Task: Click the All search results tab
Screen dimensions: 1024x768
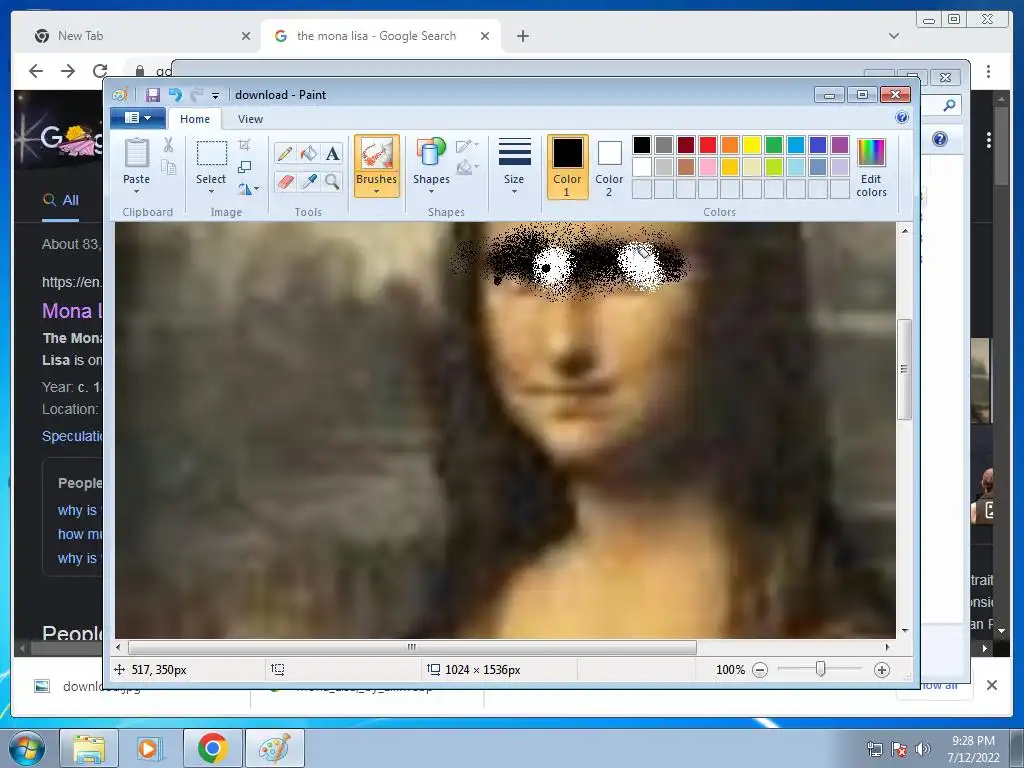Action: coord(61,200)
